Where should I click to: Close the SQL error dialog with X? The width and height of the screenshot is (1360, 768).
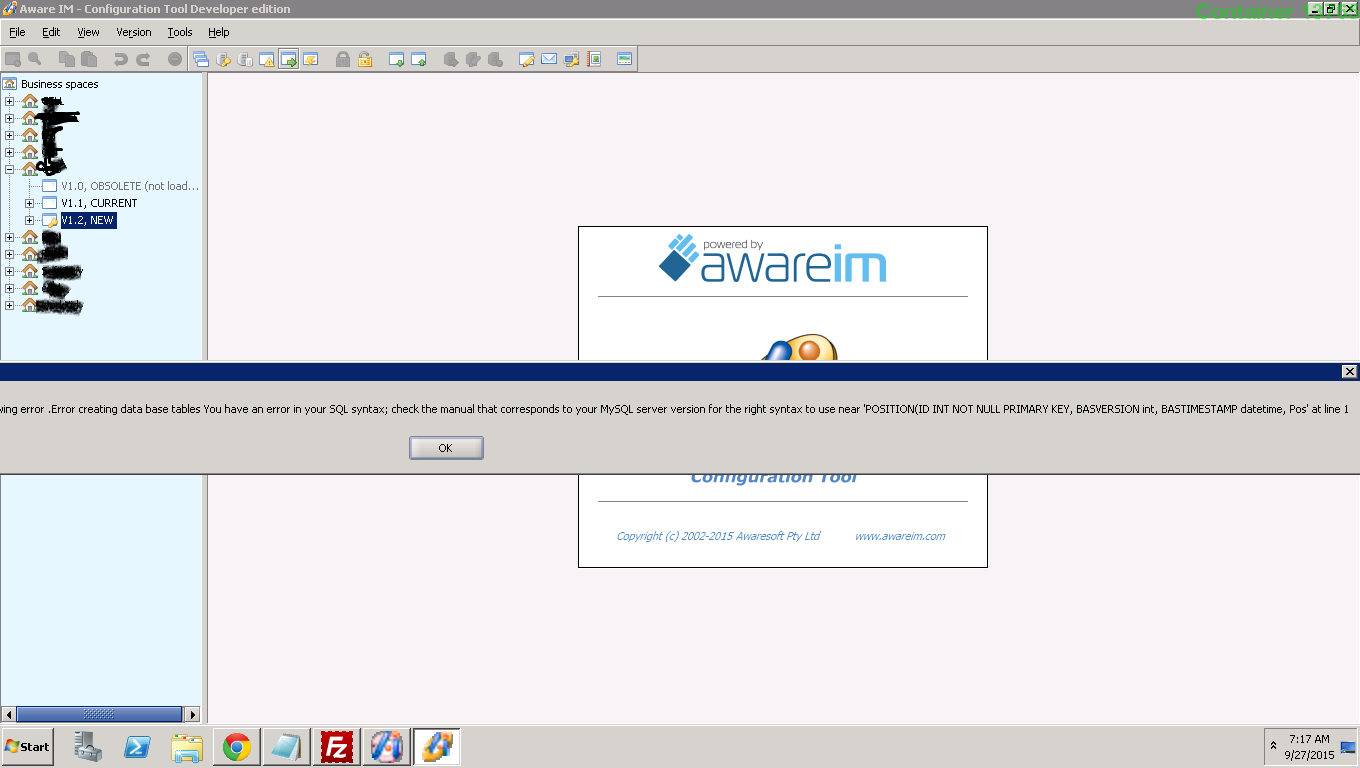(x=1349, y=371)
